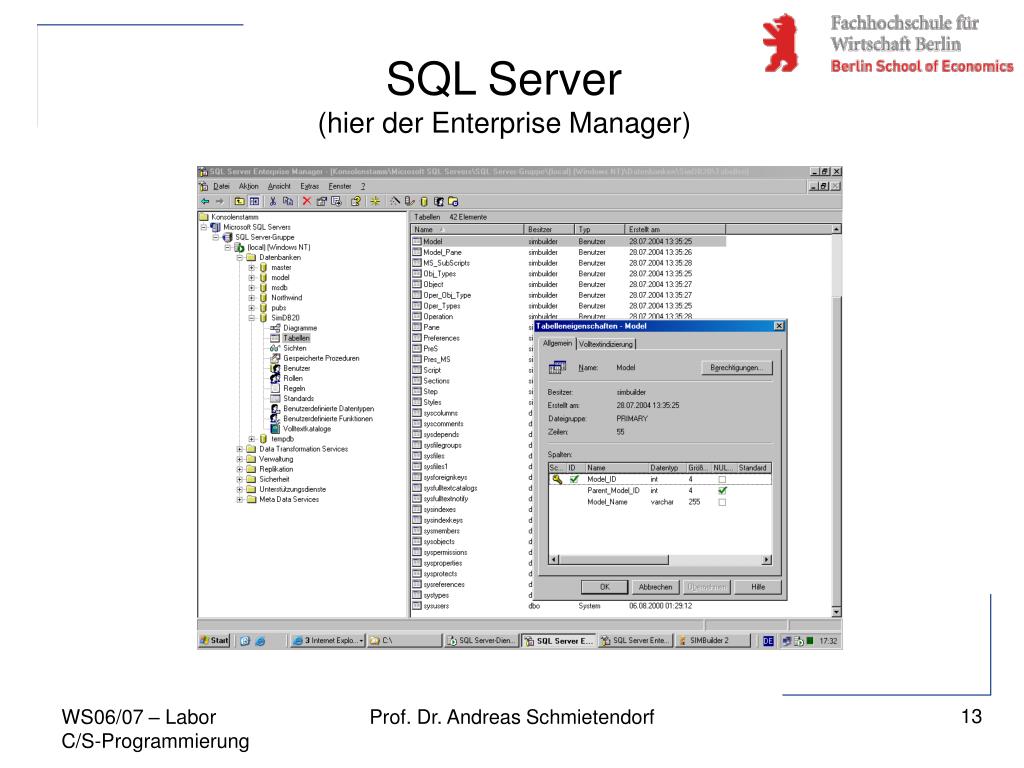Image resolution: width=1024 pixels, height=768 pixels.
Task: Select the Gespeicherte Prozeduren tree item
Action: pos(321,359)
